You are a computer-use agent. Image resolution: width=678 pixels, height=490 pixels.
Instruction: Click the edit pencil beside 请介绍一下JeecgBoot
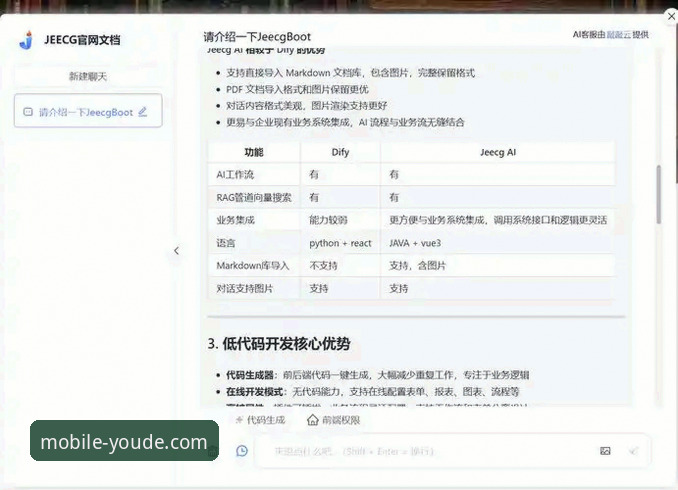point(143,112)
